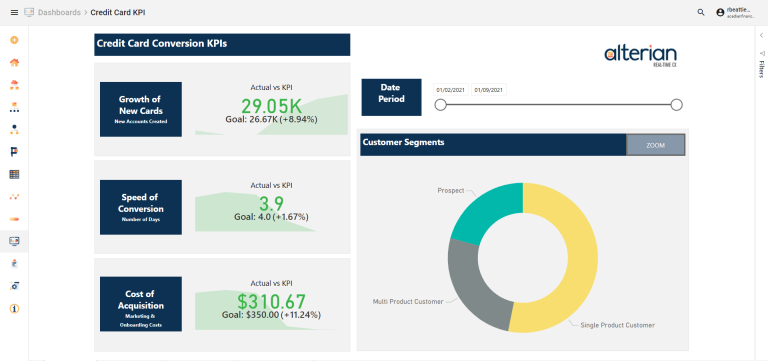Select the active dashboard monitor sidebar icon
This screenshot has height=361, width=768.
pyautogui.click(x=14, y=241)
